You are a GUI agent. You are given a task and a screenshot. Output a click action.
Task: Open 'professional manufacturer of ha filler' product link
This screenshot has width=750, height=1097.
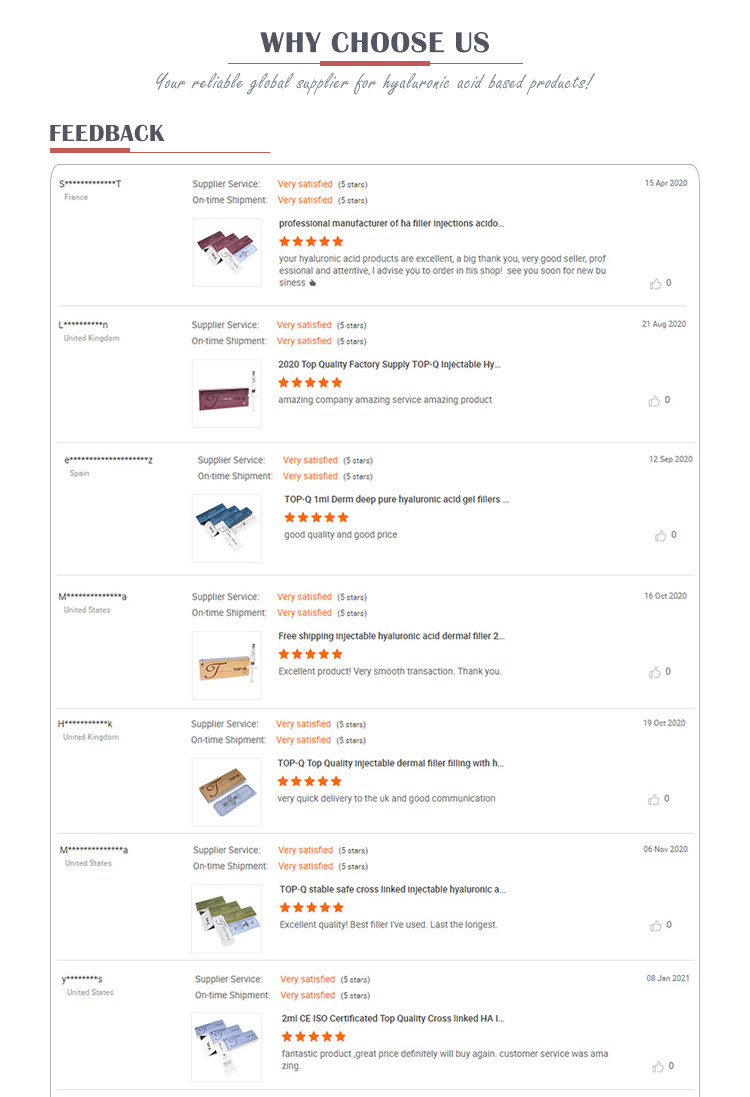[391, 223]
